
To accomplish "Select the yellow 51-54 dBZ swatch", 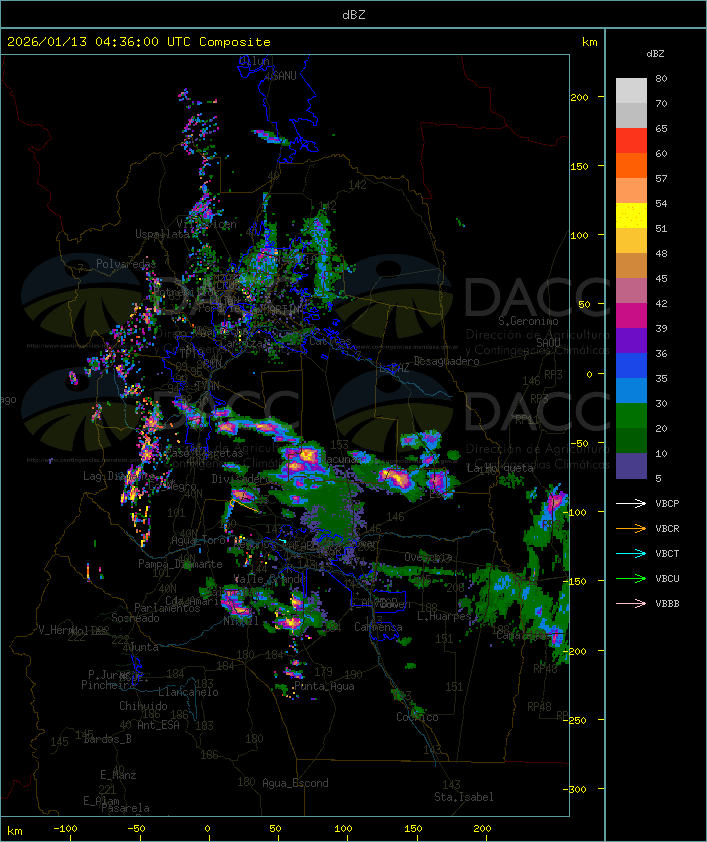I will [631, 216].
